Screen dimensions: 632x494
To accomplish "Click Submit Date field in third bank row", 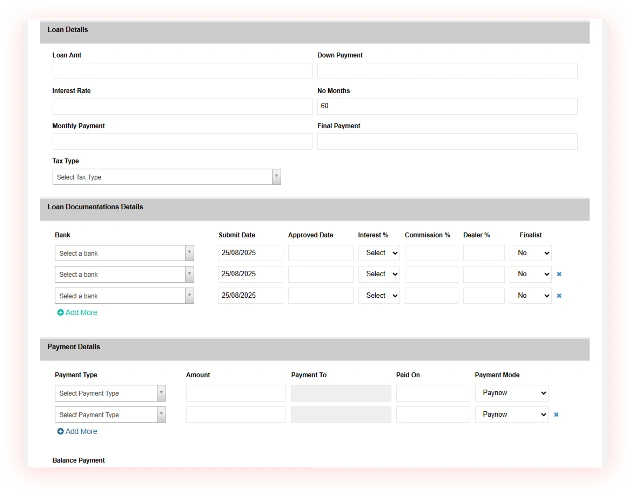I will [251, 296].
